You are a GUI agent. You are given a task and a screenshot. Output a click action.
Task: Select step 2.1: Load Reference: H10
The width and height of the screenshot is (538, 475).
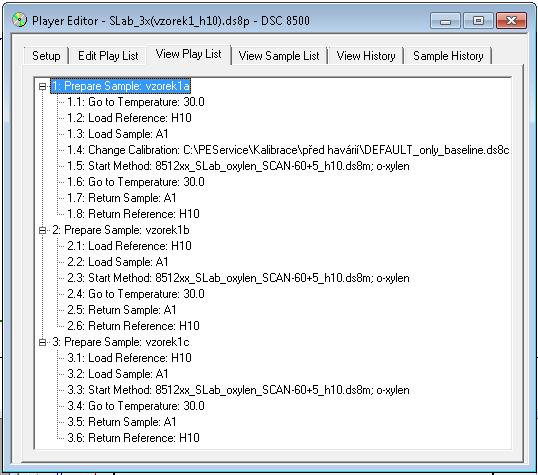(129, 246)
